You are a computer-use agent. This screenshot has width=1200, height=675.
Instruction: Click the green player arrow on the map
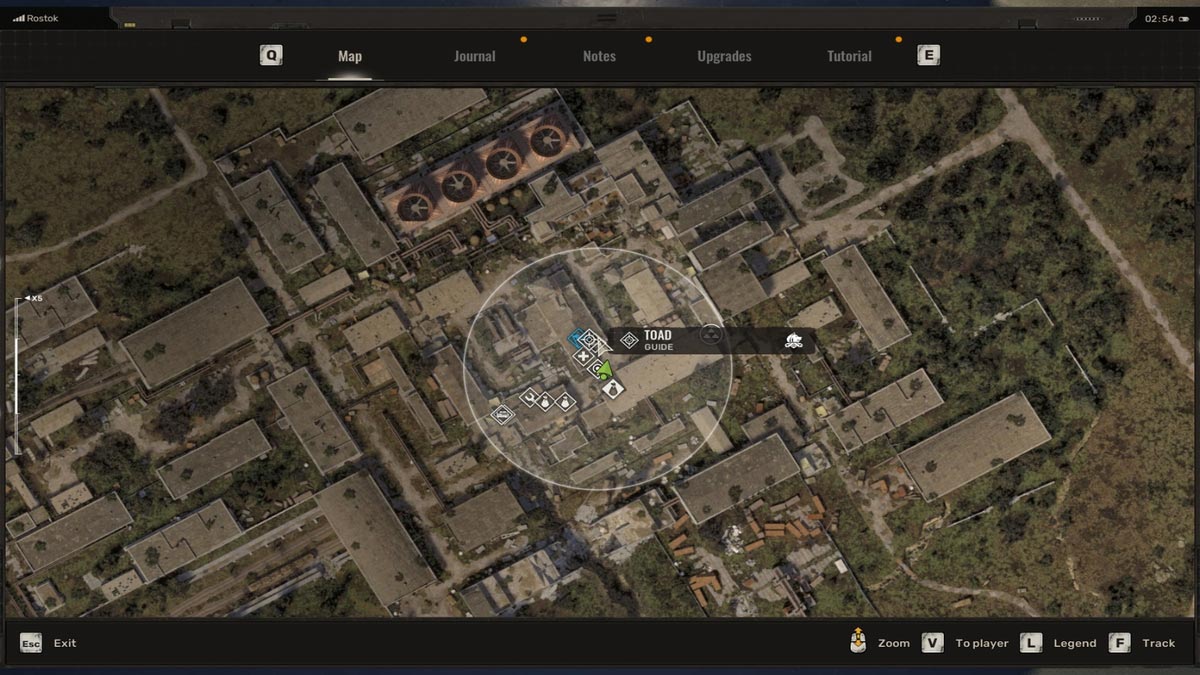pyautogui.click(x=604, y=371)
